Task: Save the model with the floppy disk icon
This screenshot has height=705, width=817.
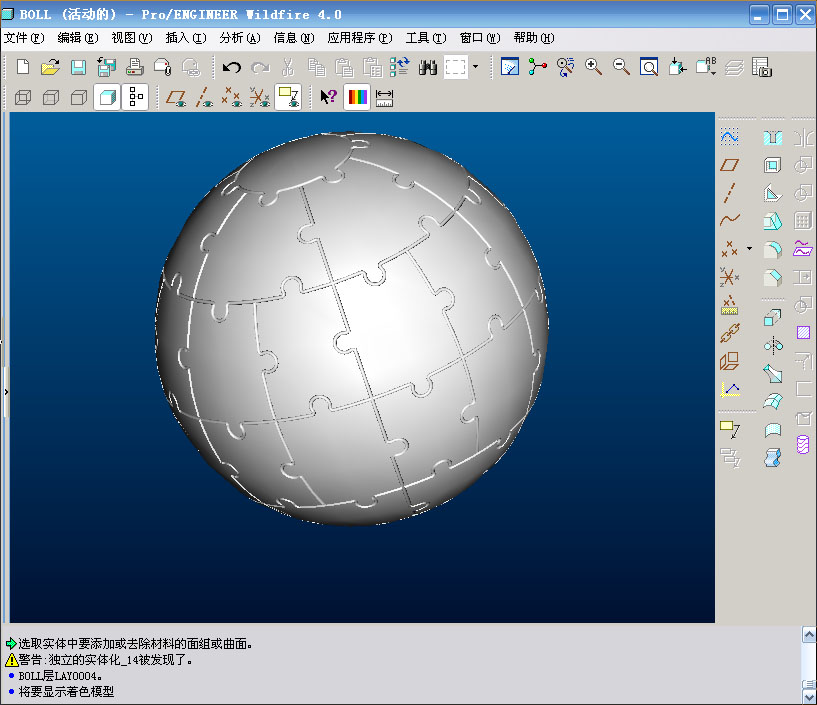Action: (x=79, y=67)
